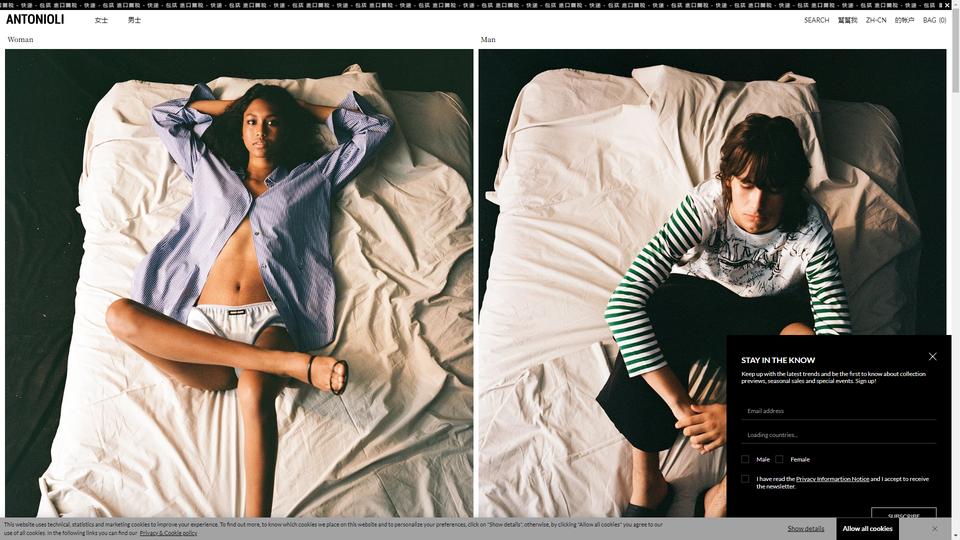Click the STAY IN THE KNOW heading
This screenshot has height=540, width=960.
click(778, 360)
